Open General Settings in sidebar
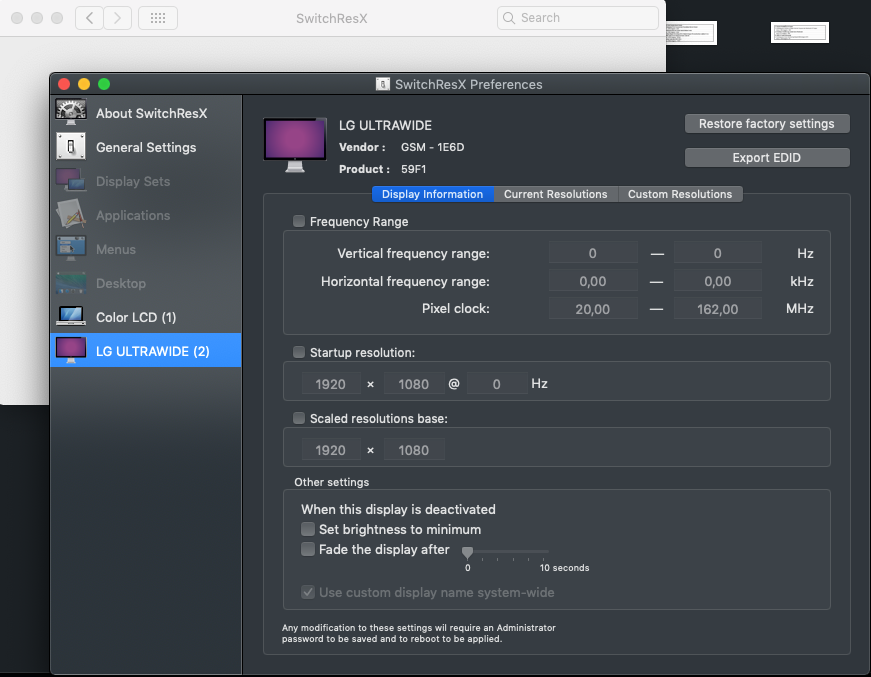 click(x=146, y=147)
